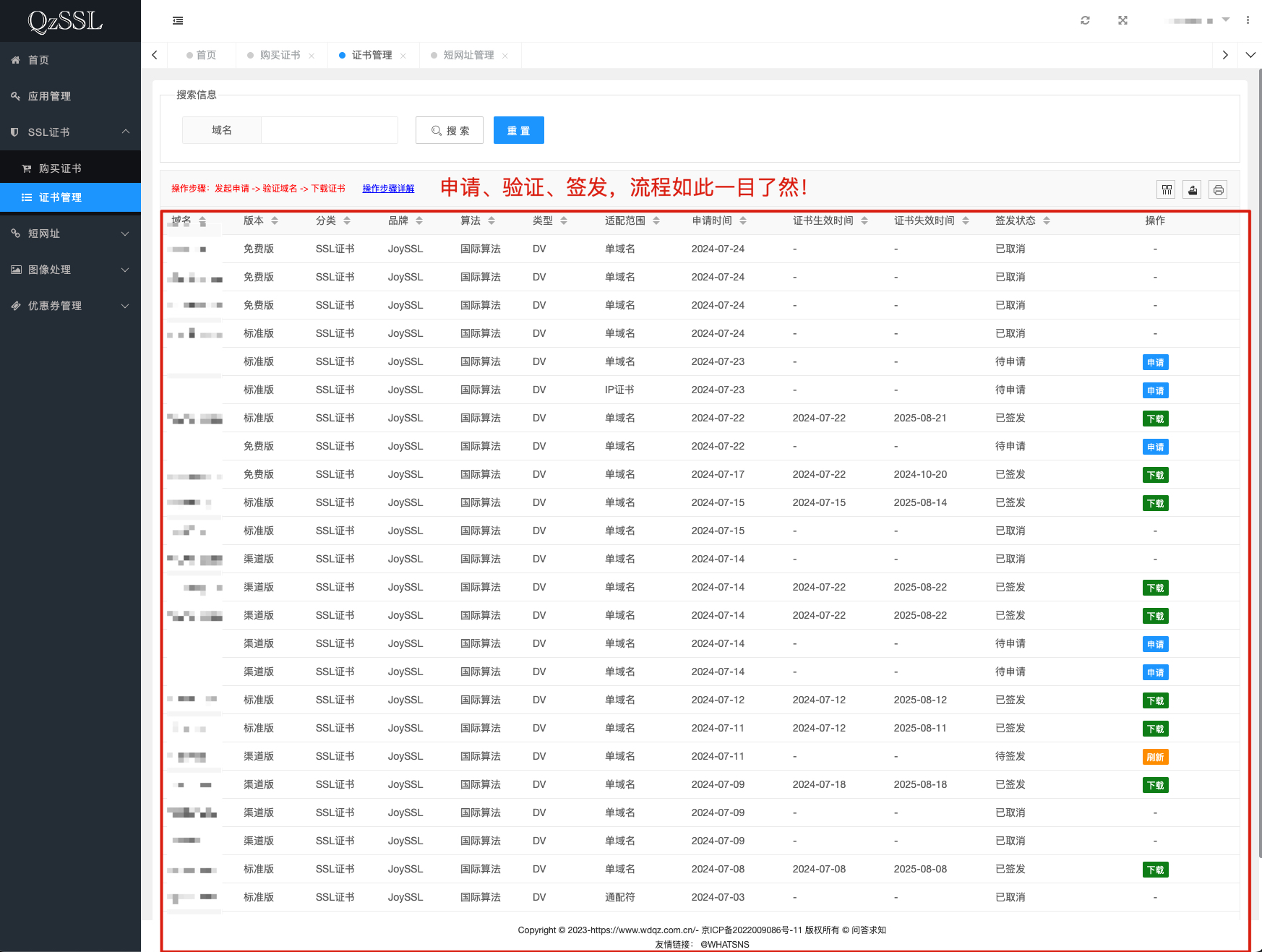The image size is (1262, 952).
Task: Open the tab operations dropdown chevron
Action: coord(1250,56)
